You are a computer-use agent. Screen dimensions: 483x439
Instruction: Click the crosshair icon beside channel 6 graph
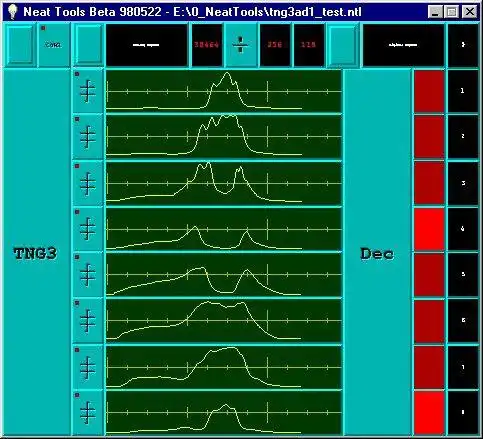(x=88, y=321)
